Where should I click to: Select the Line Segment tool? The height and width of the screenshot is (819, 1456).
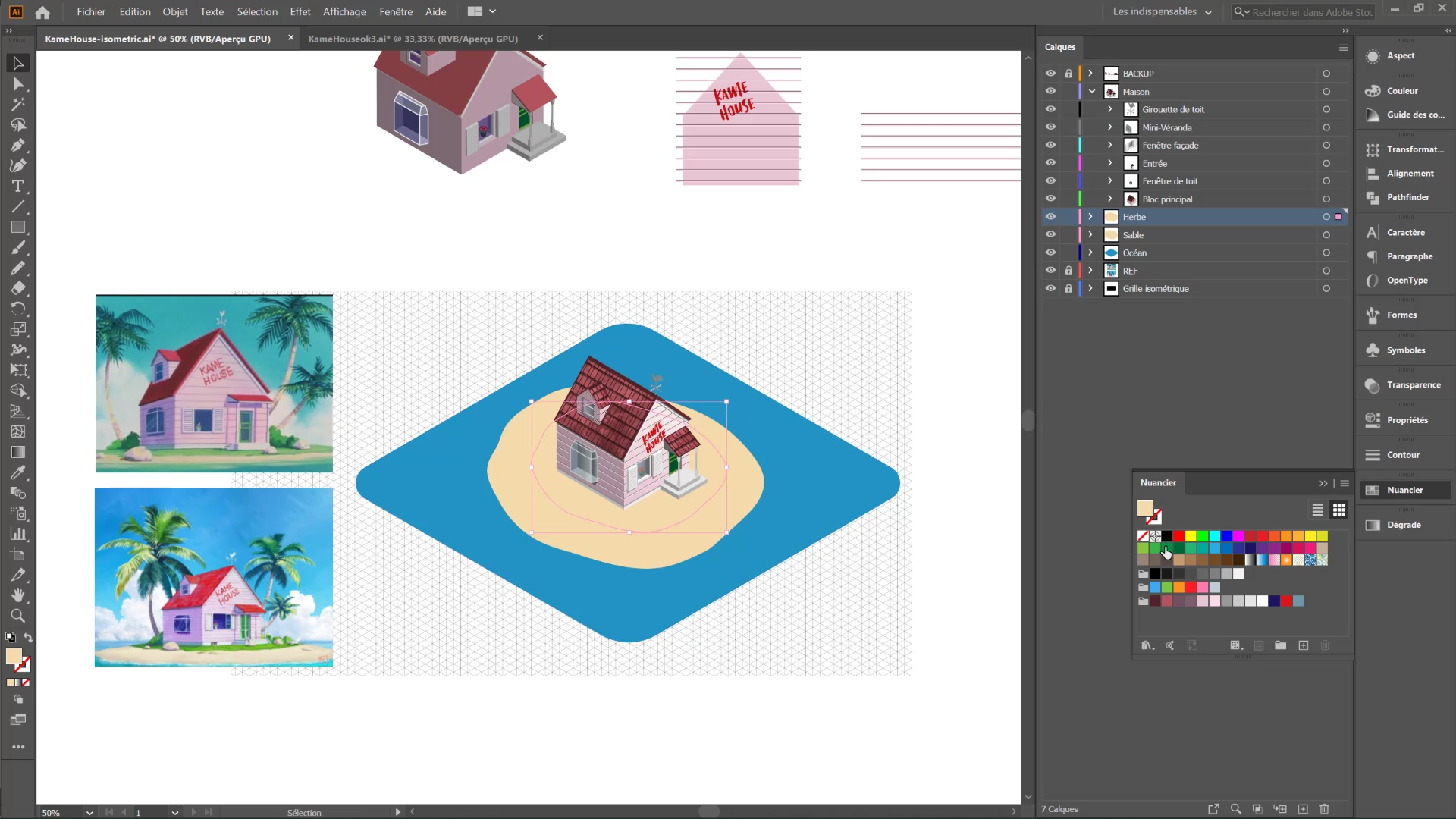coord(18,207)
